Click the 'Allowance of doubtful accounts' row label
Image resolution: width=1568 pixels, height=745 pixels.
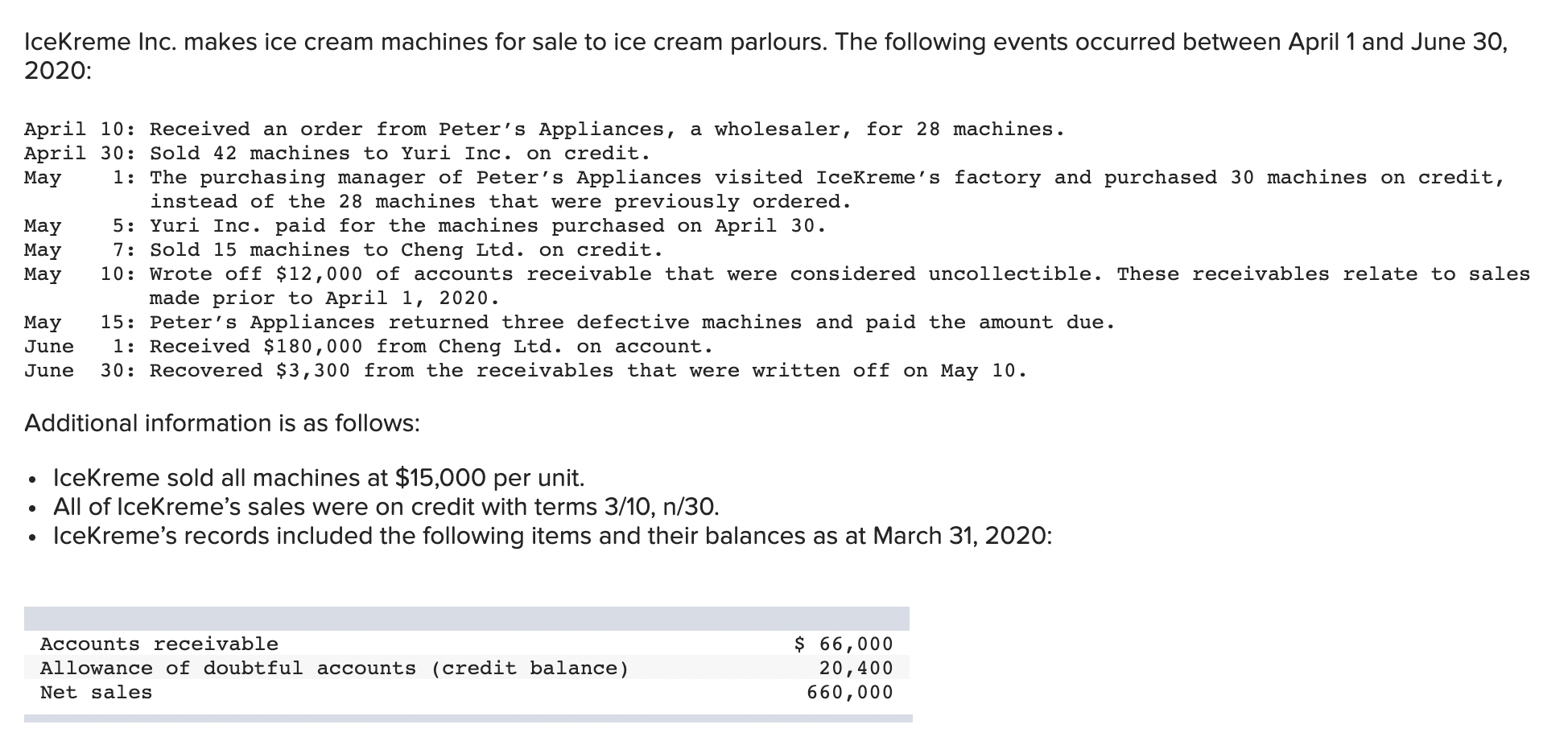coord(334,668)
